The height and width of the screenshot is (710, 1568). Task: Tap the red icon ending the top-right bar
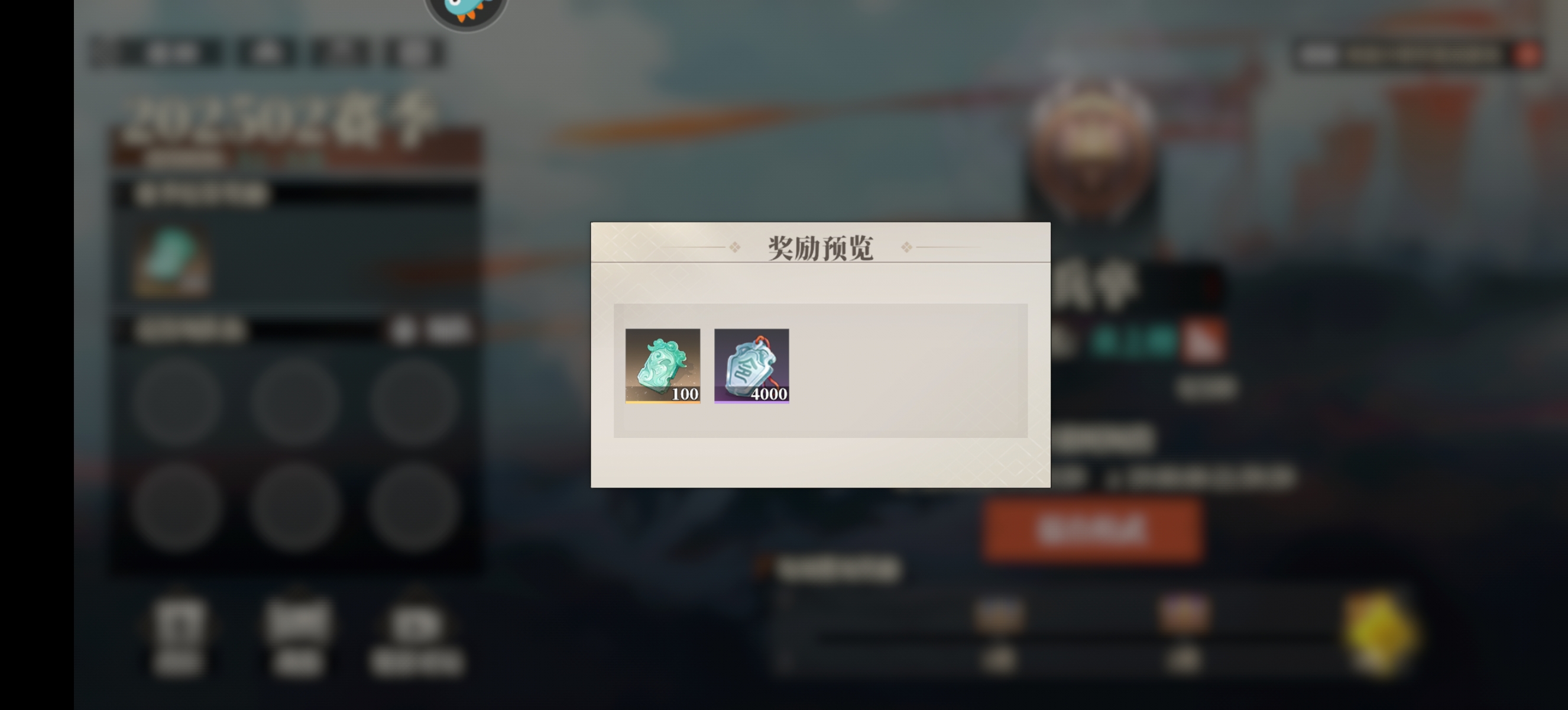click(1527, 56)
